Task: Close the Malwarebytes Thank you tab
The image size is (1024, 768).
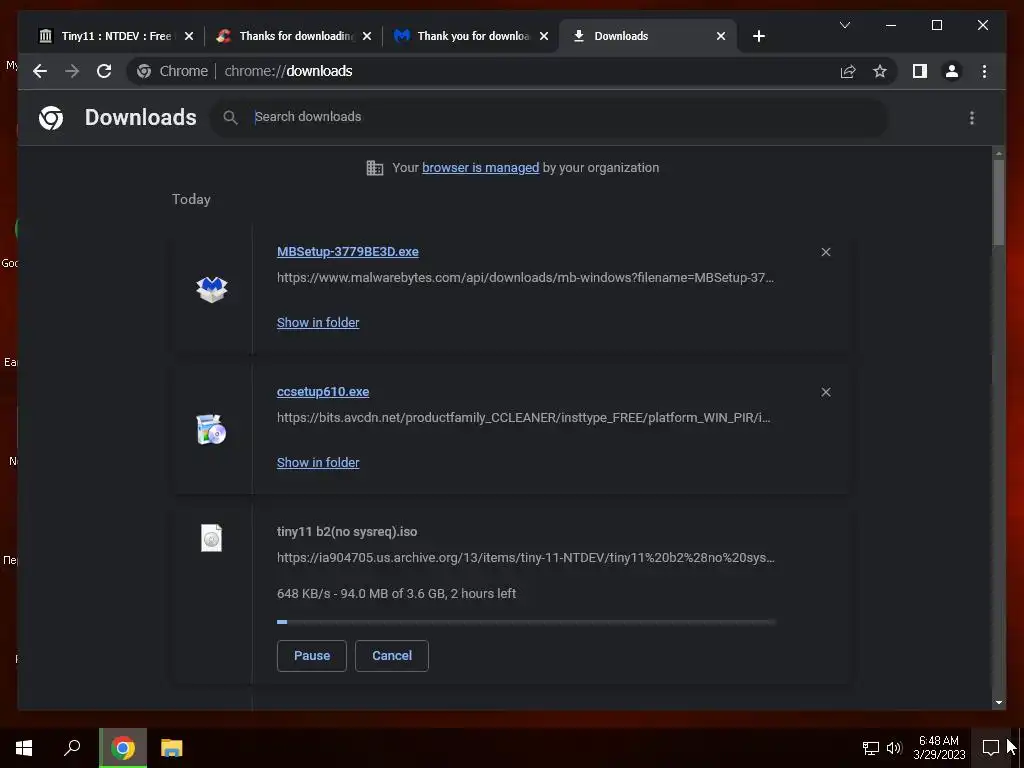Action: point(544,36)
